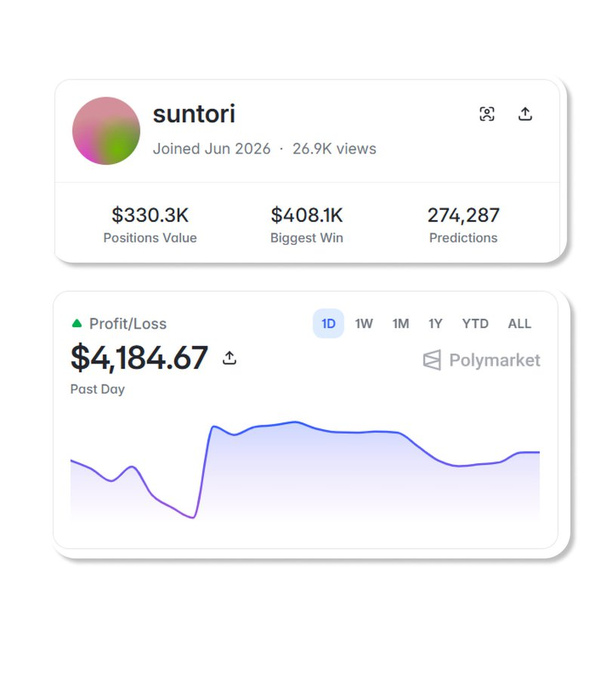Click the Polymarket logo icon
595x680 pixels.
coord(432,360)
